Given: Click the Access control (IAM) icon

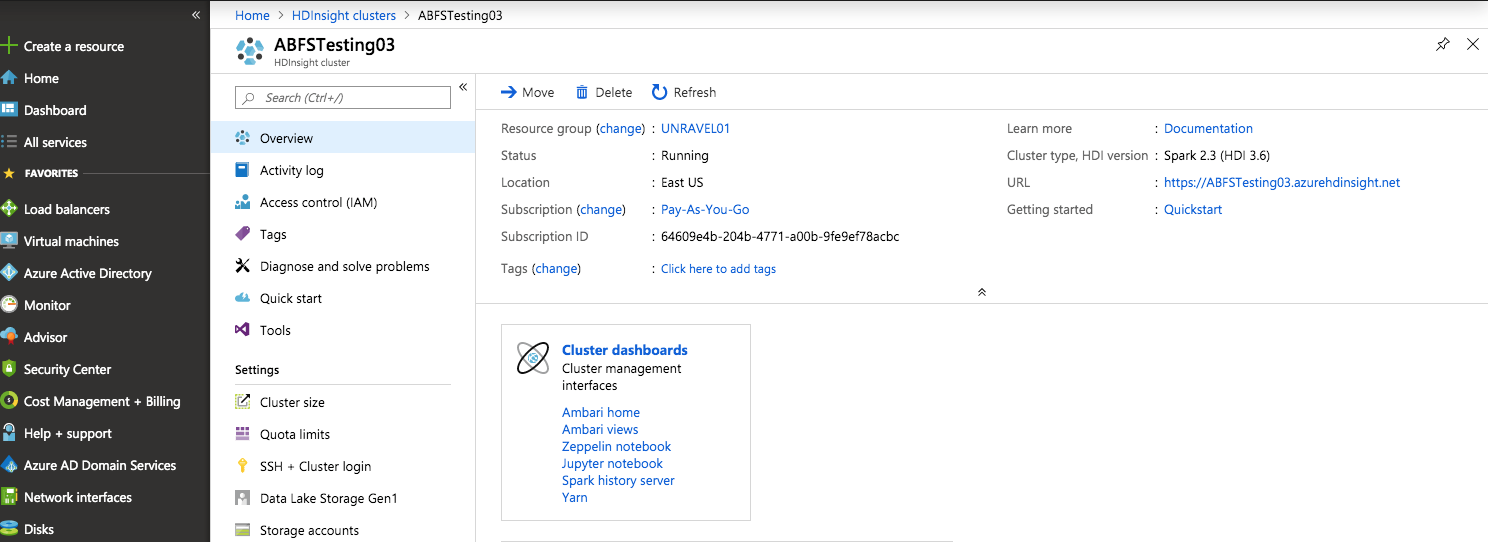Looking at the screenshot, I should [242, 202].
